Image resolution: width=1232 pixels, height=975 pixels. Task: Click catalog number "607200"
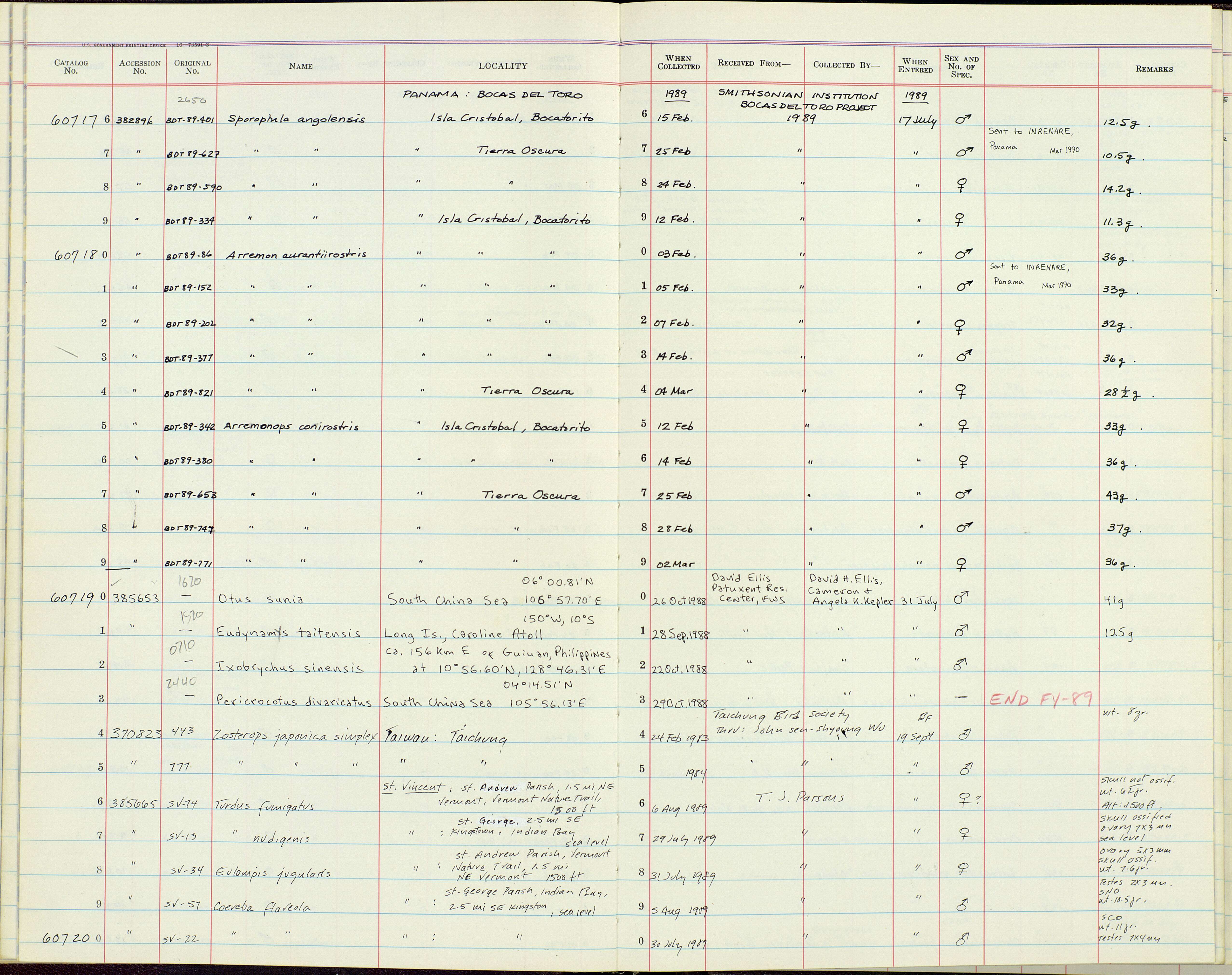click(73, 939)
